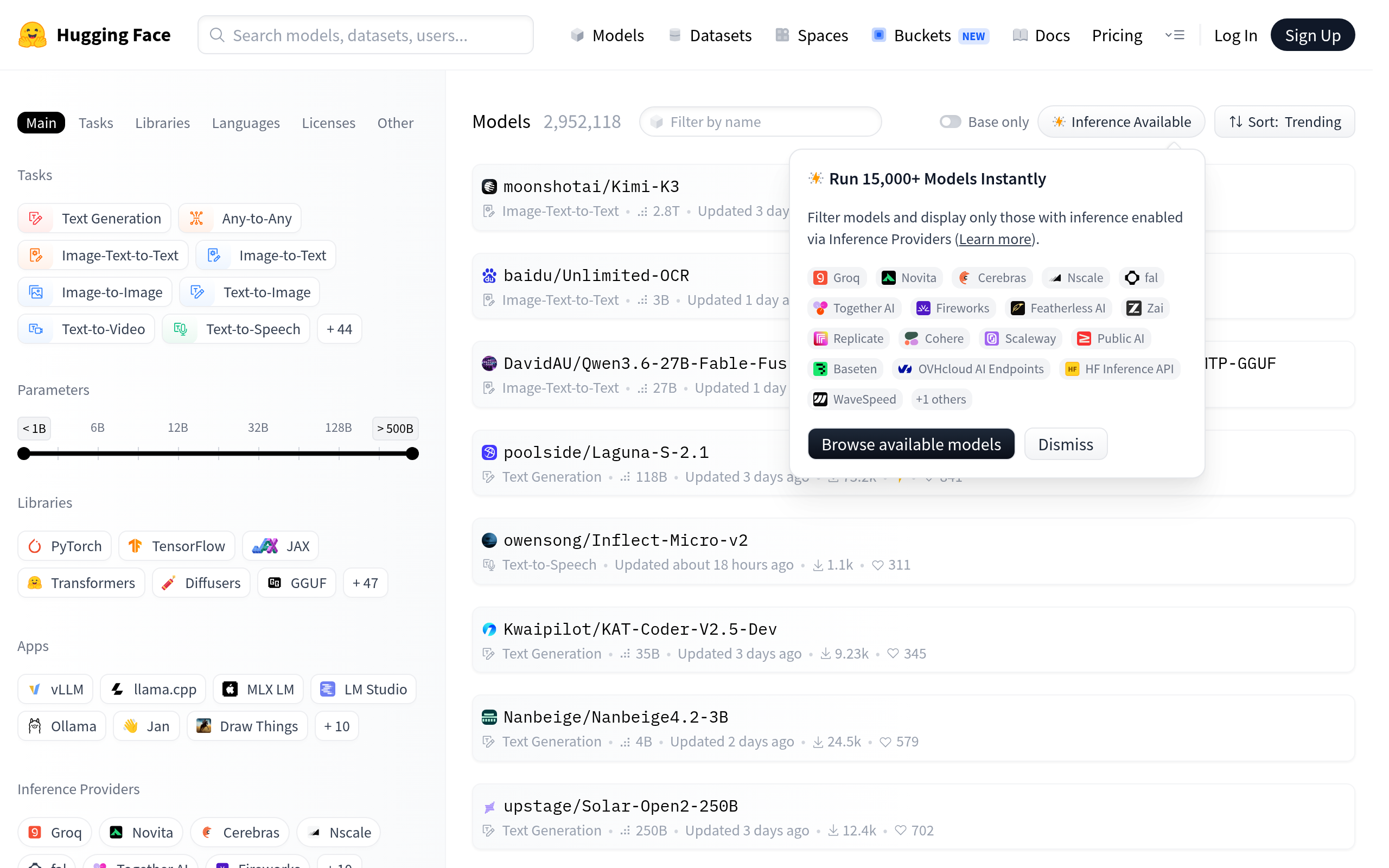1389x868 pixels.
Task: Click the owensong avatar icon
Action: click(489, 540)
